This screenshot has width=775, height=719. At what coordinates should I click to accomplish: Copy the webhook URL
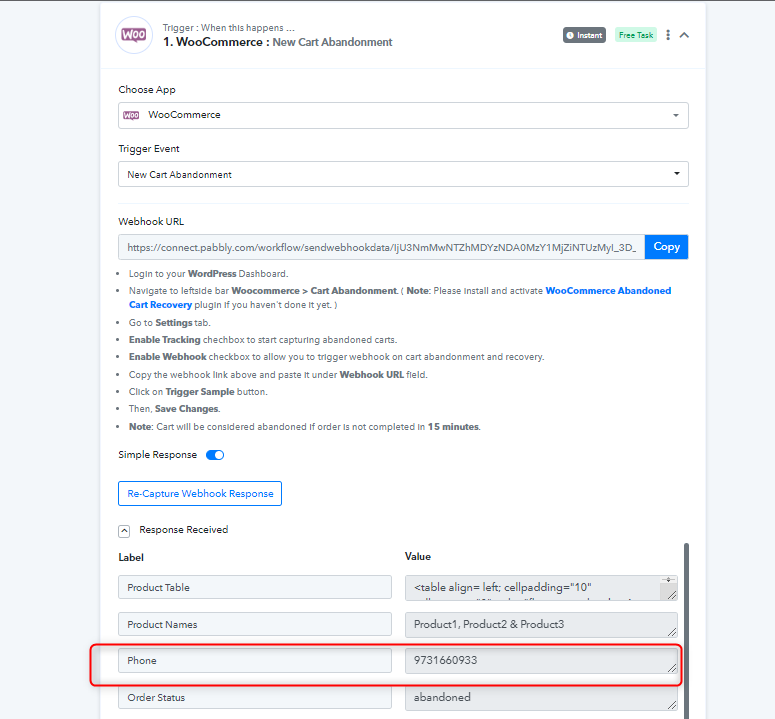click(666, 247)
